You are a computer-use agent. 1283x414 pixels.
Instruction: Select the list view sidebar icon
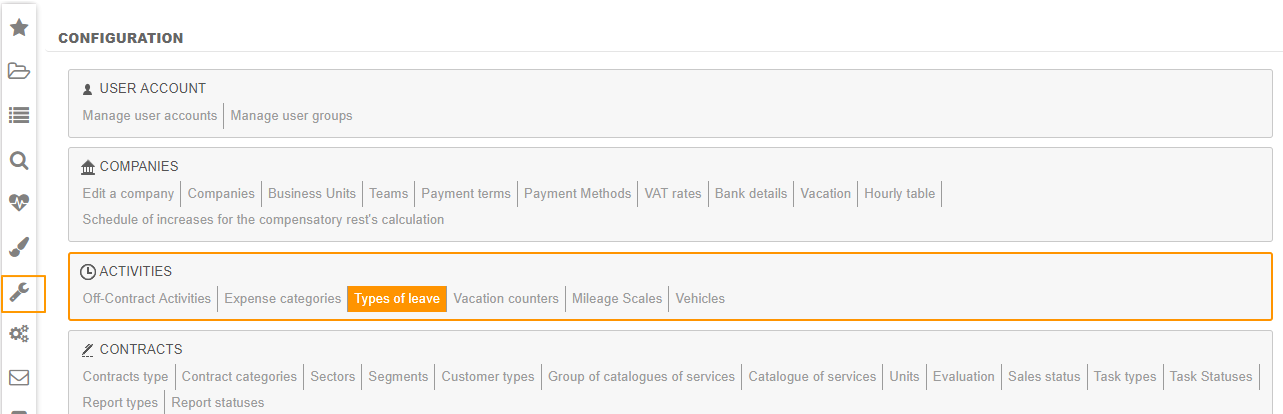click(18, 115)
